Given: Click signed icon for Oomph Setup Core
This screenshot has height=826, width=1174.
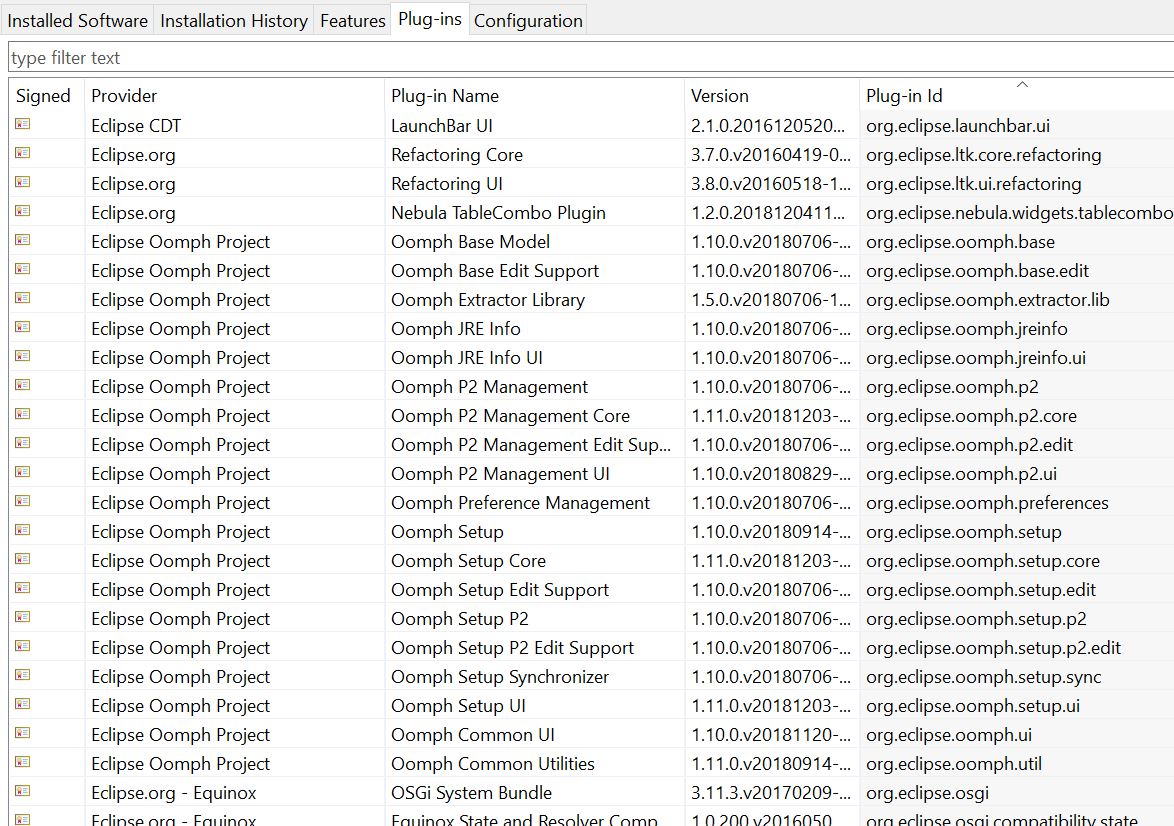Looking at the screenshot, I should click(22, 559).
